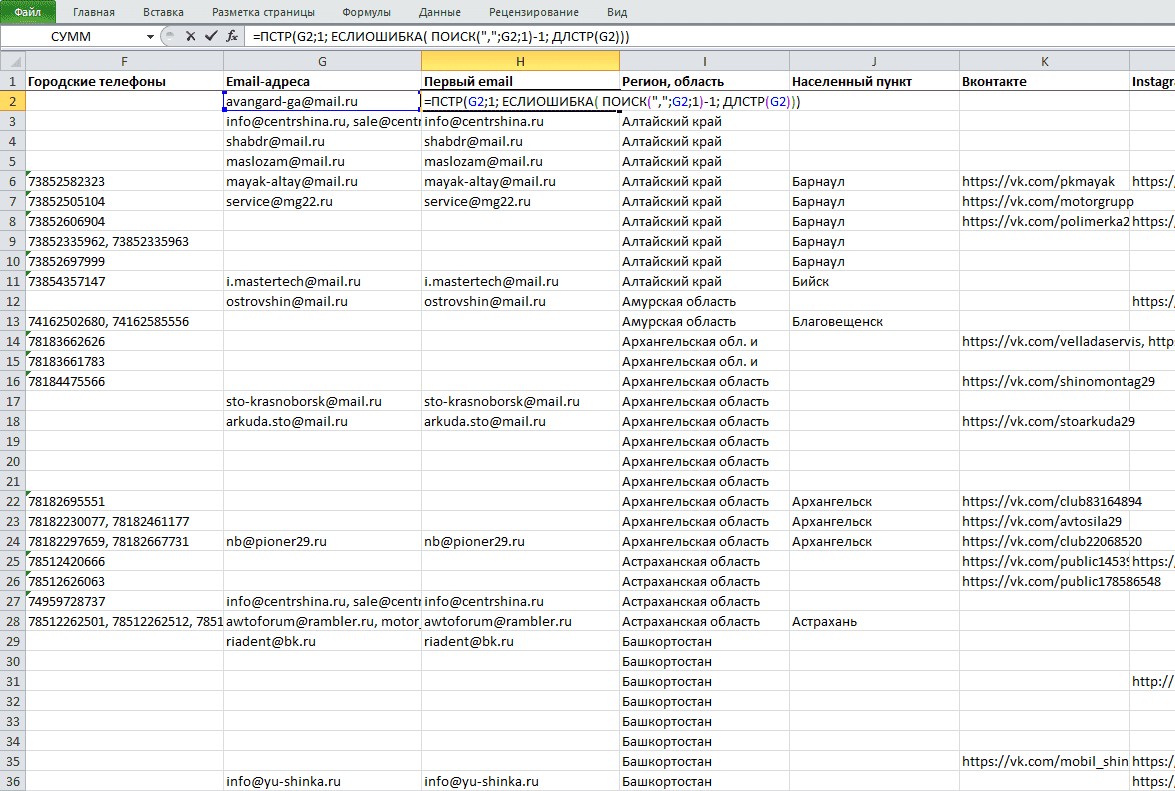
Task: Select riadent@bk.ru in the Email-адреса column
Action: pos(322,641)
